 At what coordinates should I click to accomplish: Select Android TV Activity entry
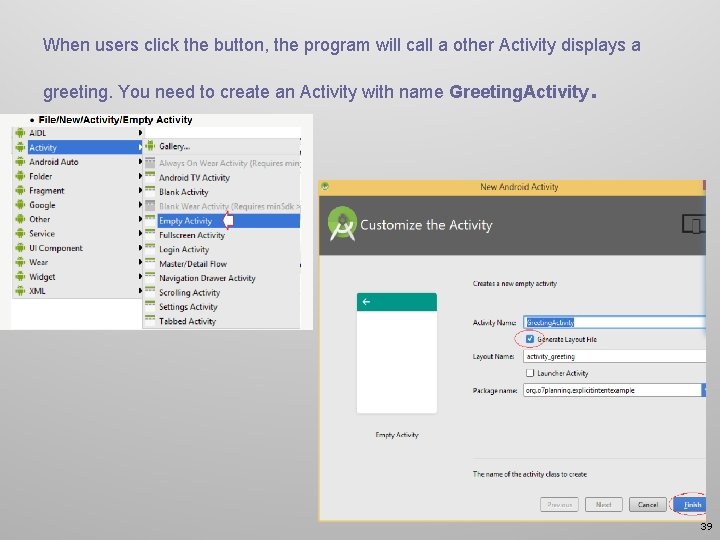tap(222, 178)
